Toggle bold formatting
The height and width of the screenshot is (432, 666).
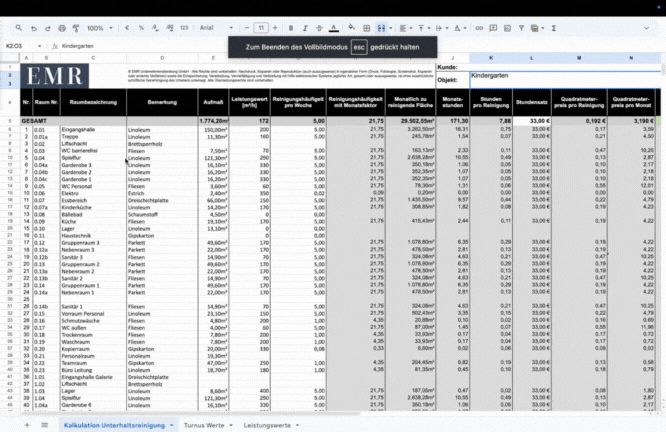291,28
